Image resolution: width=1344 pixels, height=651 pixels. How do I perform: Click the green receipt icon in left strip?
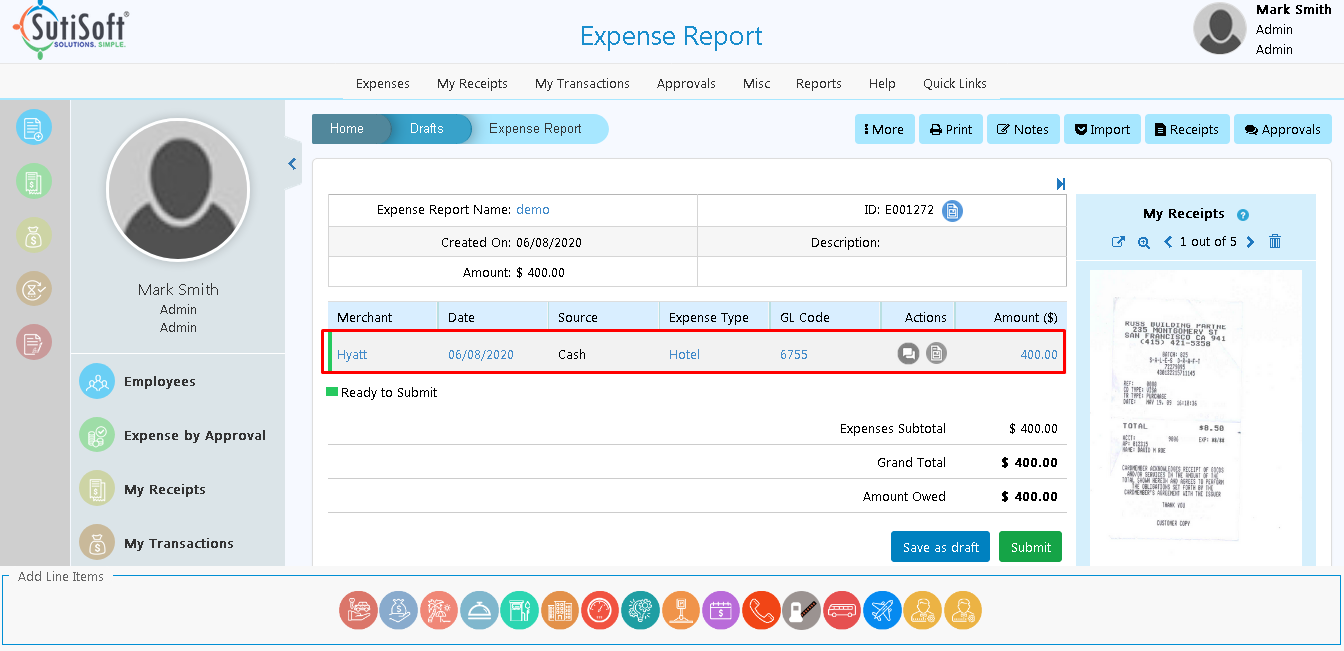[34, 181]
